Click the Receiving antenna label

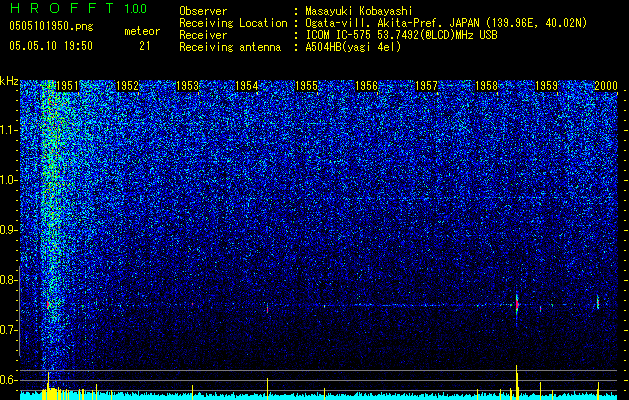[x=230, y=47]
